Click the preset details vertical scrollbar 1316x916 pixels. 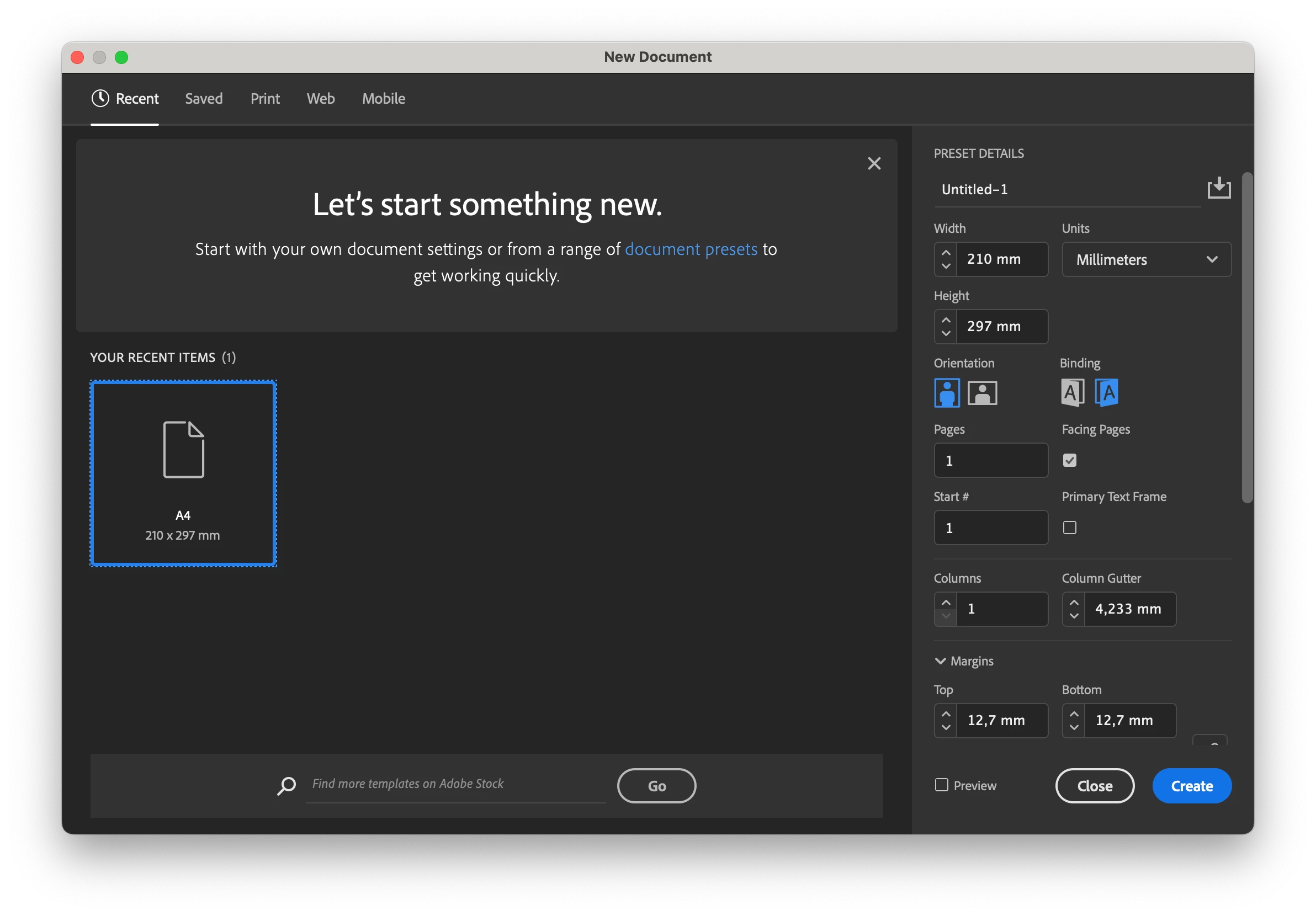(1246, 338)
